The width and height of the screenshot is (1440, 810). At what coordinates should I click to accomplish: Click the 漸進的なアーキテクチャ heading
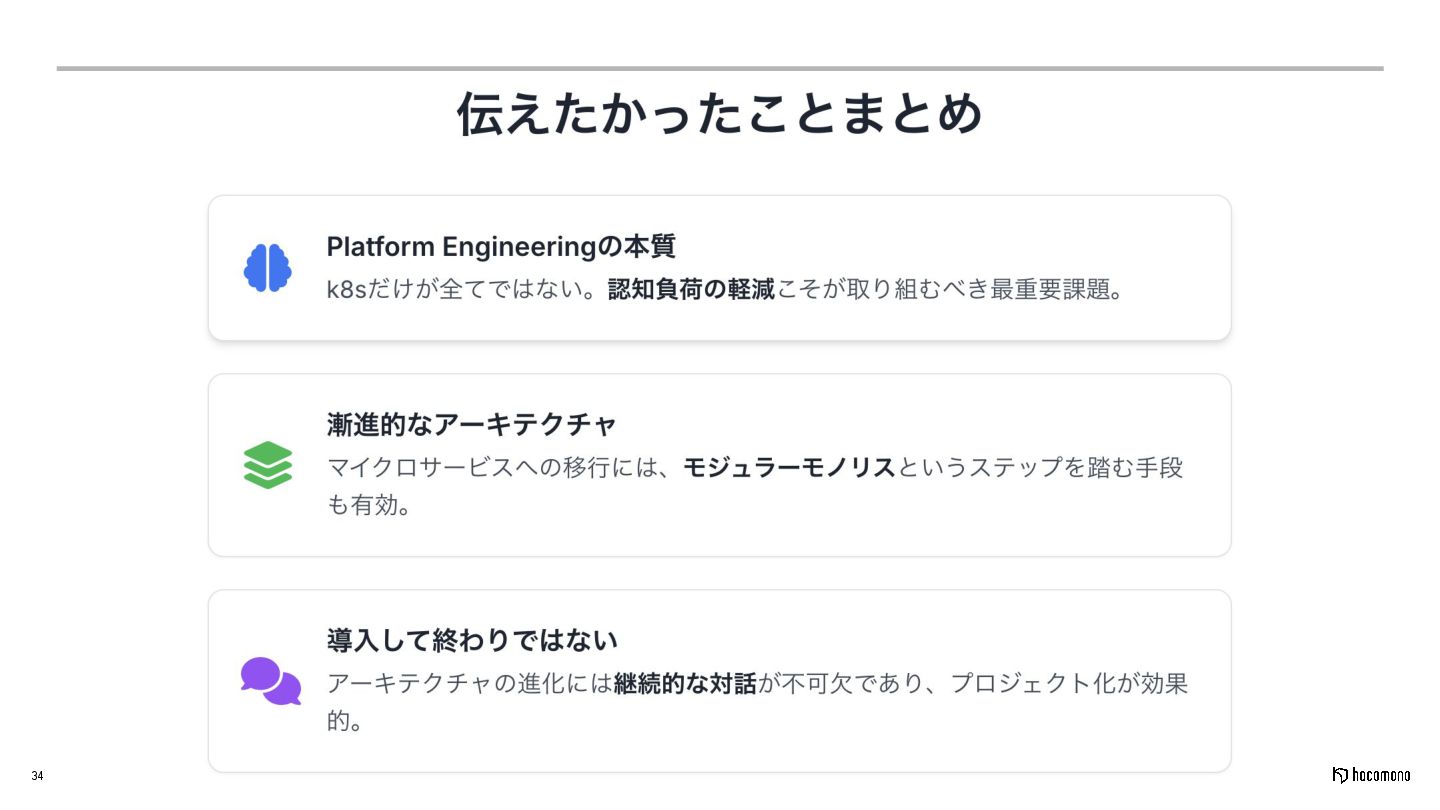click(x=472, y=424)
